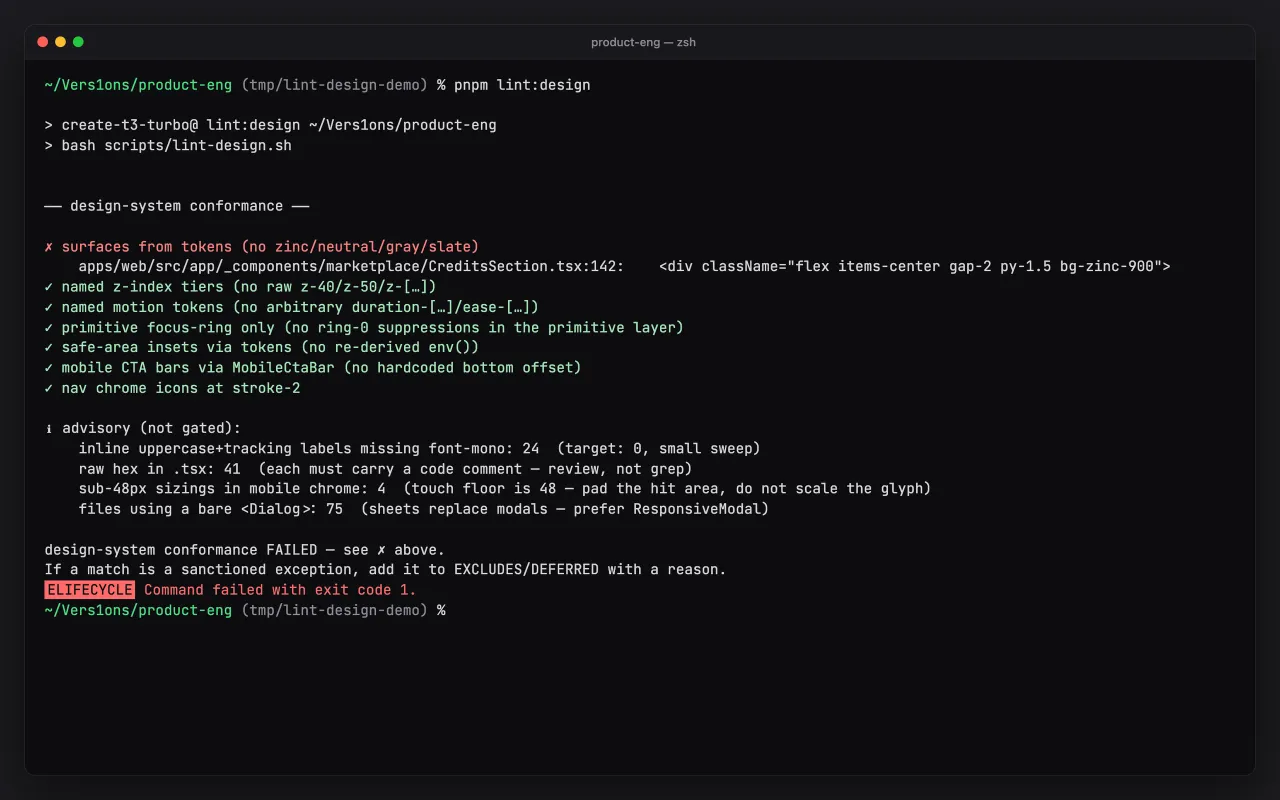
Task: Click the "nav chrome icons at stroke-2" rule
Action: click(181, 388)
